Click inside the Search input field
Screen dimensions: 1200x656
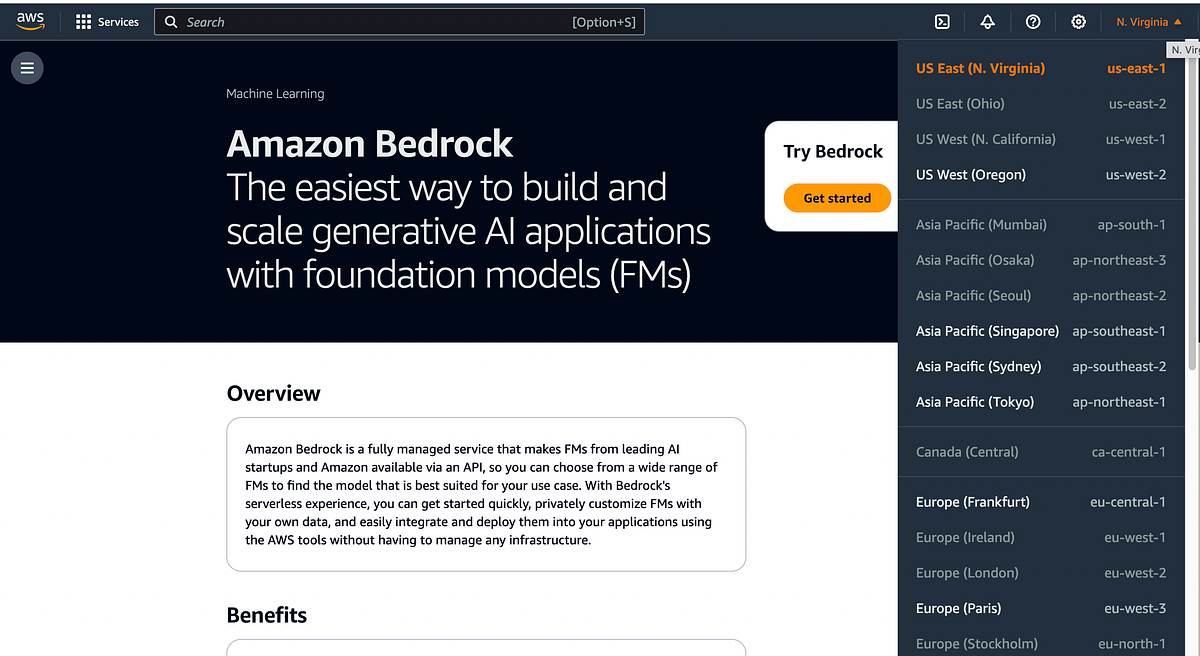pos(400,21)
